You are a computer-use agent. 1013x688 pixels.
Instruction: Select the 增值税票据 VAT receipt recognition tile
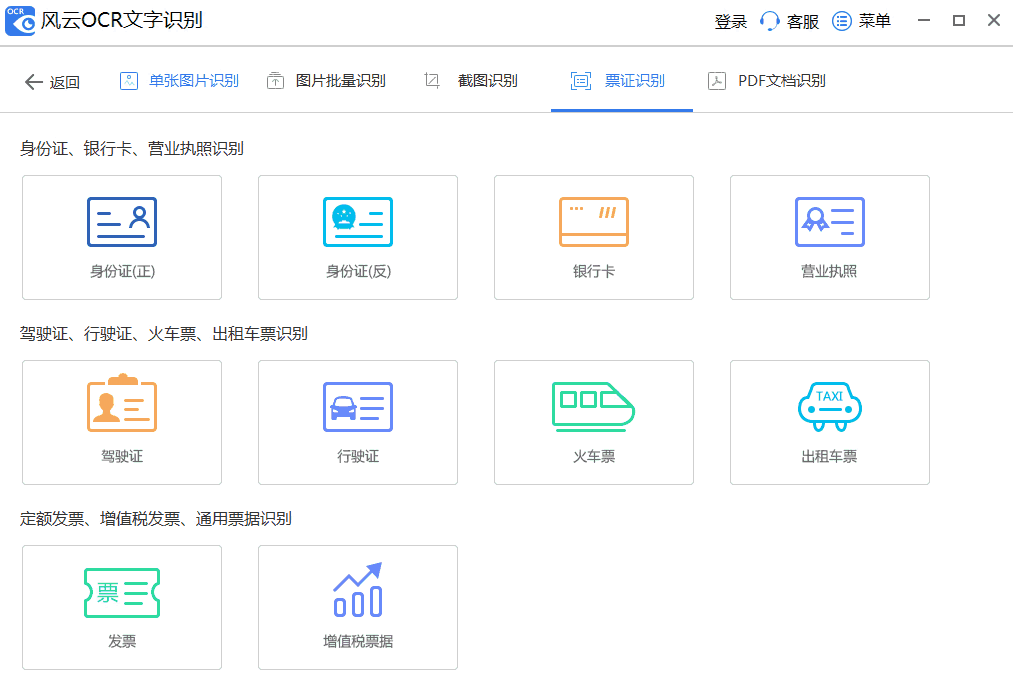click(x=357, y=607)
